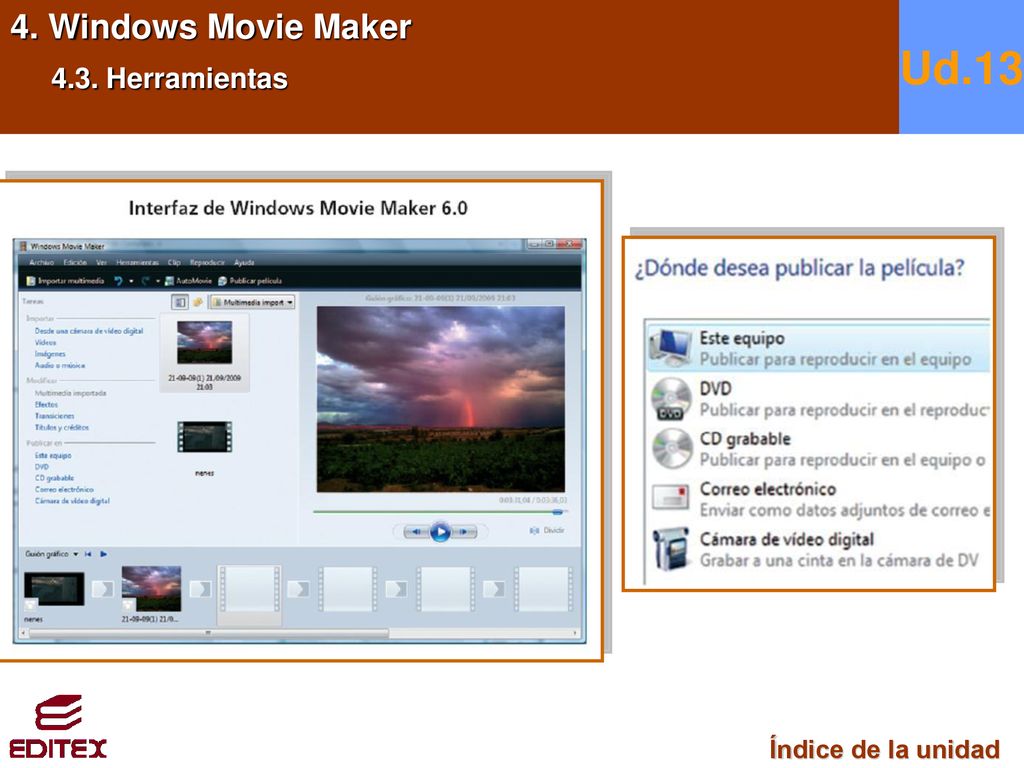Screen dimensions: 1024x768
Task: Select the 'CD grabable' publish option
Action: coord(819,449)
